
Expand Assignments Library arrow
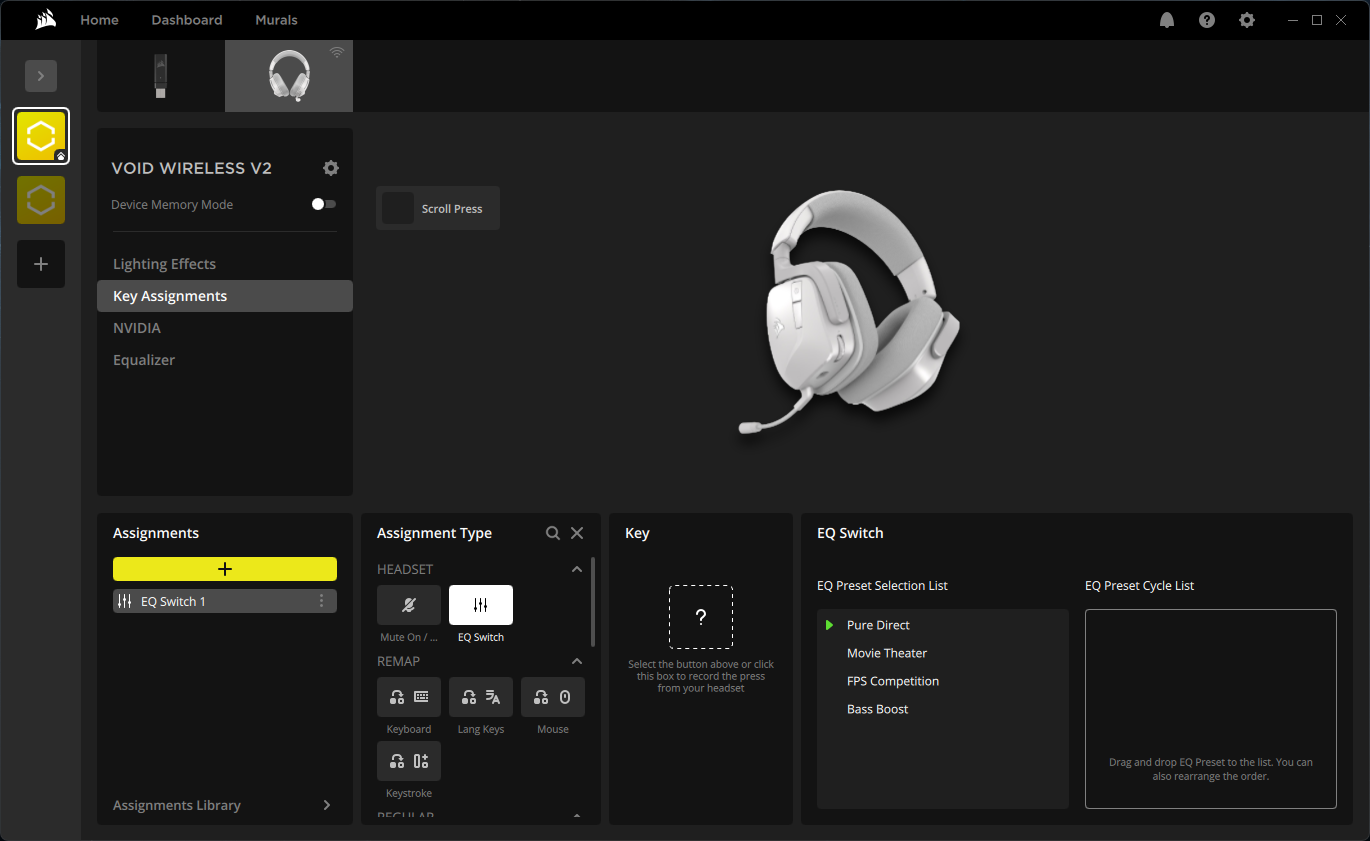click(326, 805)
